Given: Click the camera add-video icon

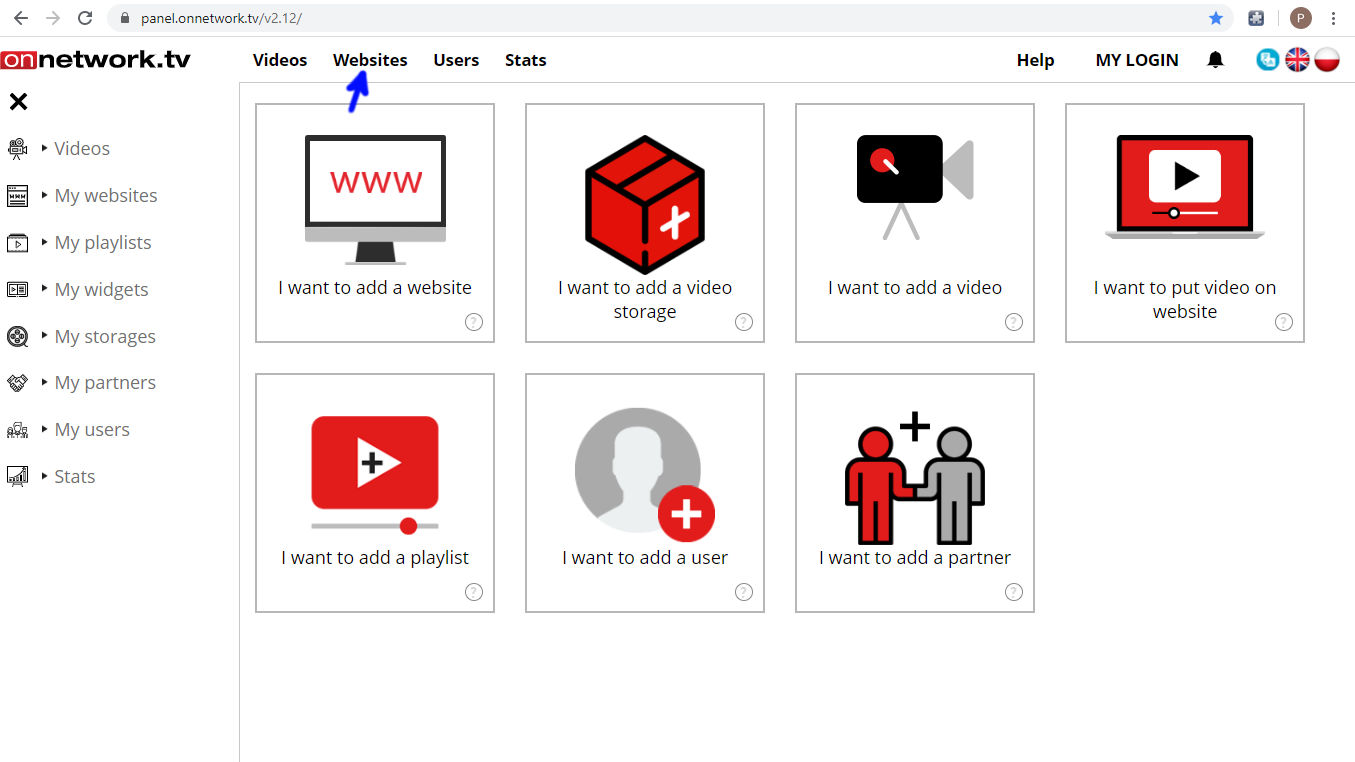Looking at the screenshot, I should click(914, 186).
